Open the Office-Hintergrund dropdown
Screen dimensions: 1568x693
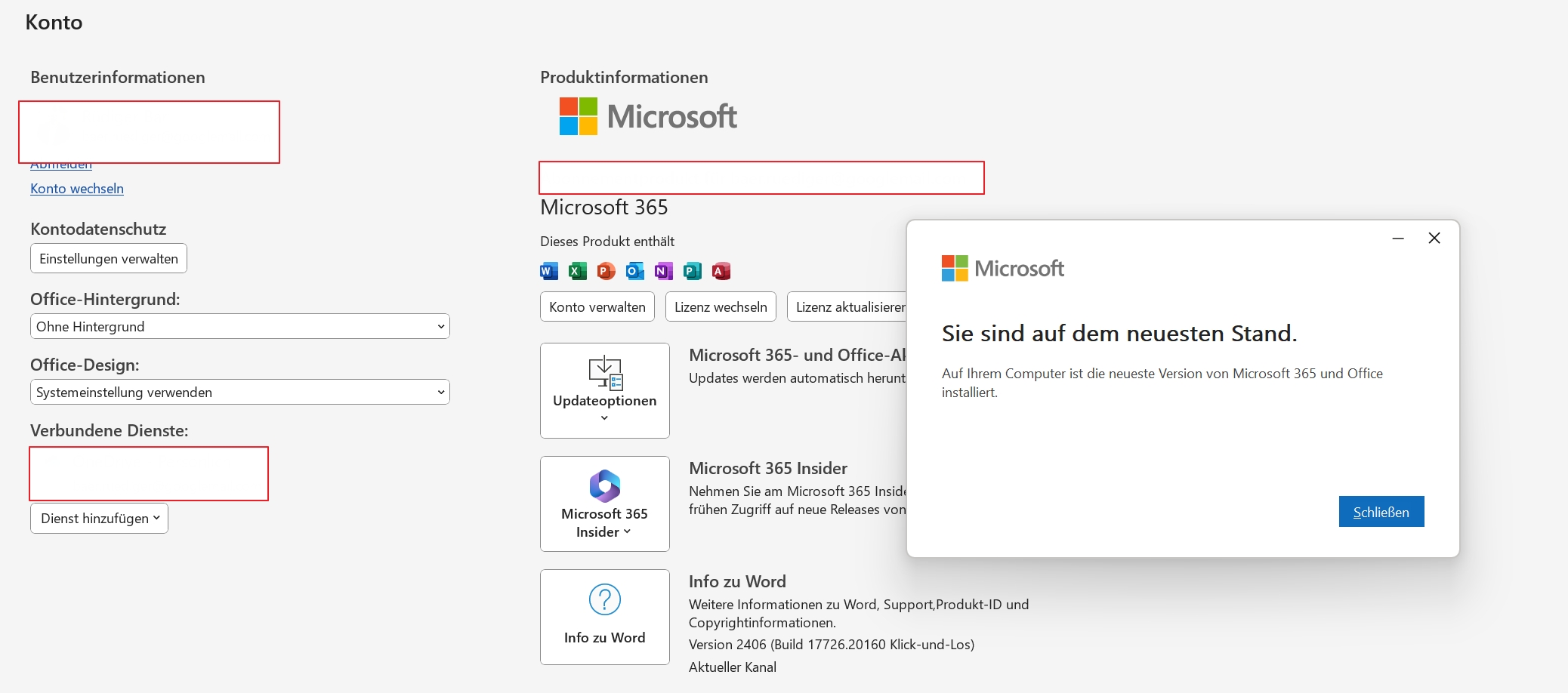coord(240,326)
